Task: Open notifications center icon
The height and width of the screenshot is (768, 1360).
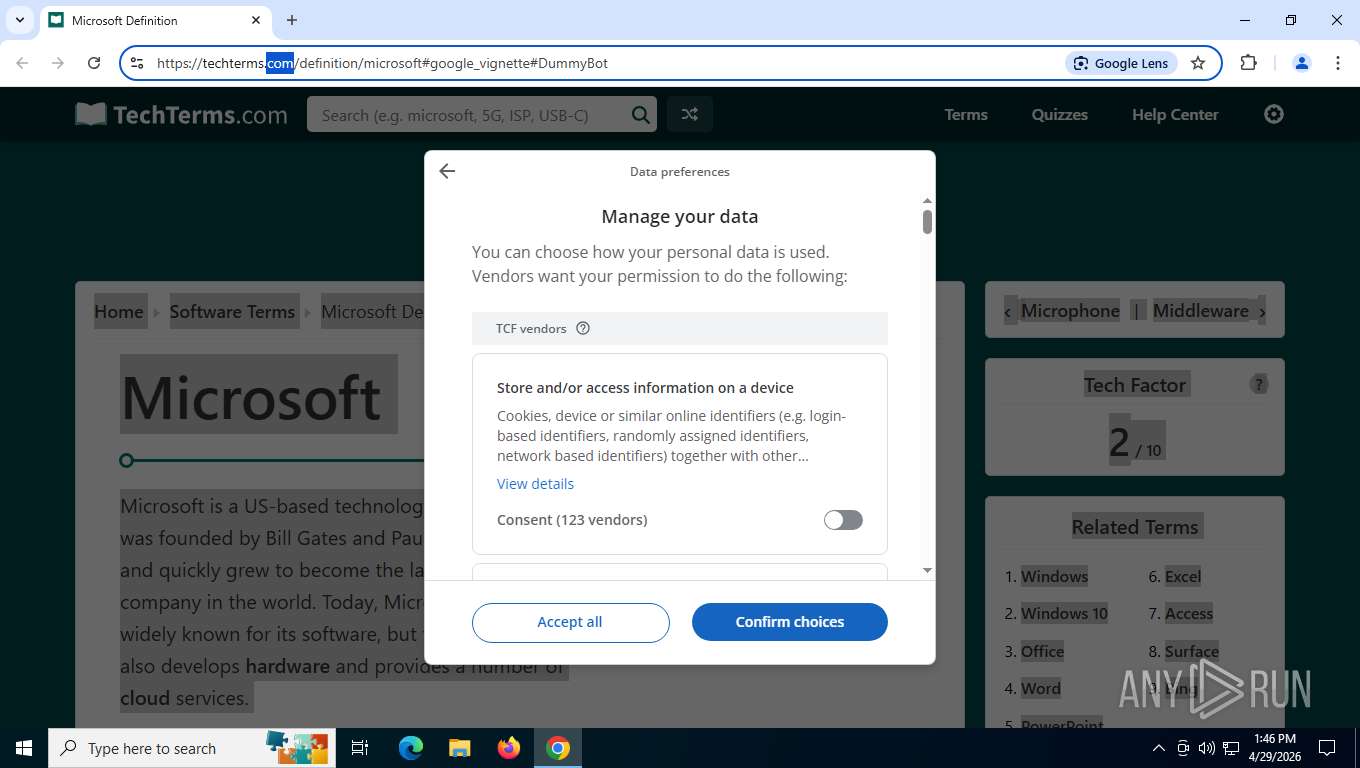Action: point(1327,748)
